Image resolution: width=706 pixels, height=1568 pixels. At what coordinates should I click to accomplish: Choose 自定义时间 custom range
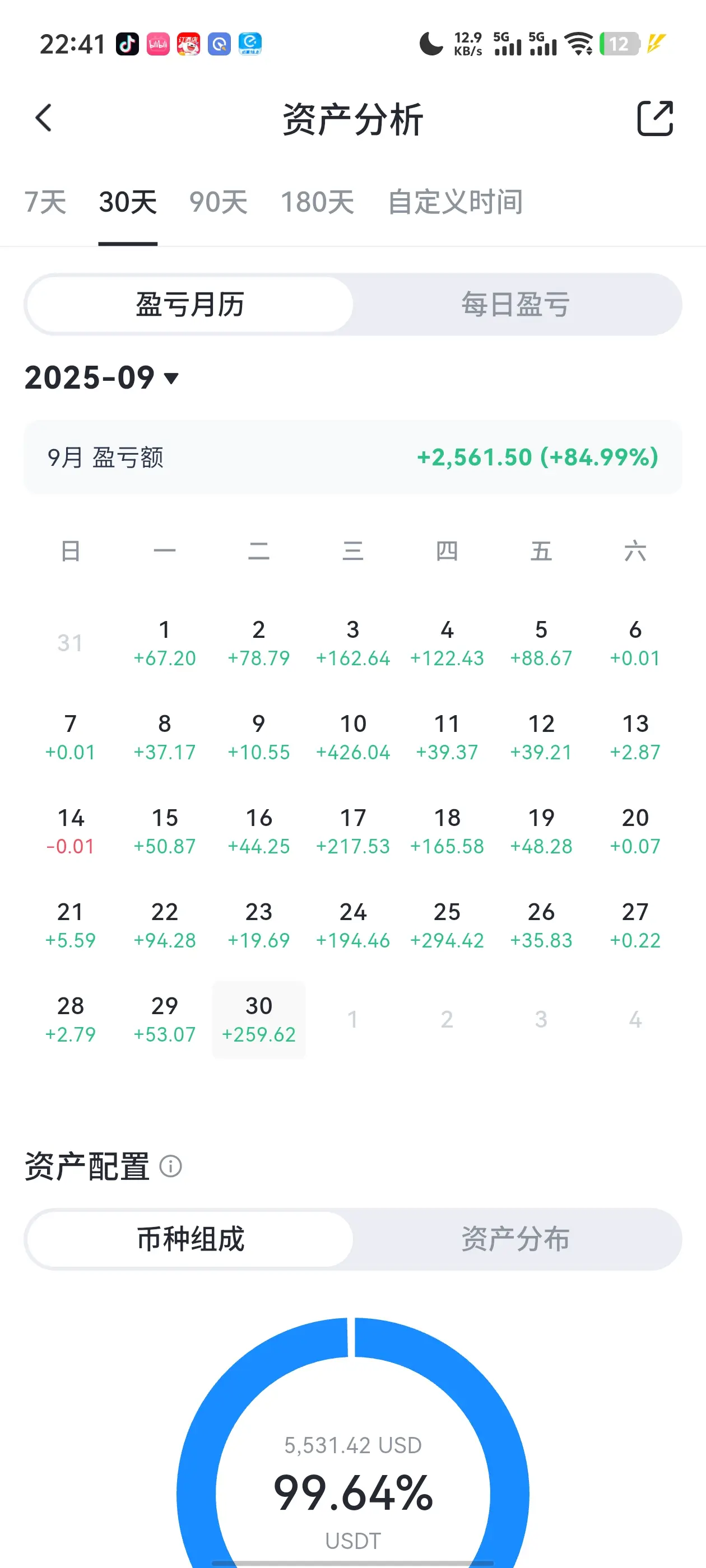455,202
